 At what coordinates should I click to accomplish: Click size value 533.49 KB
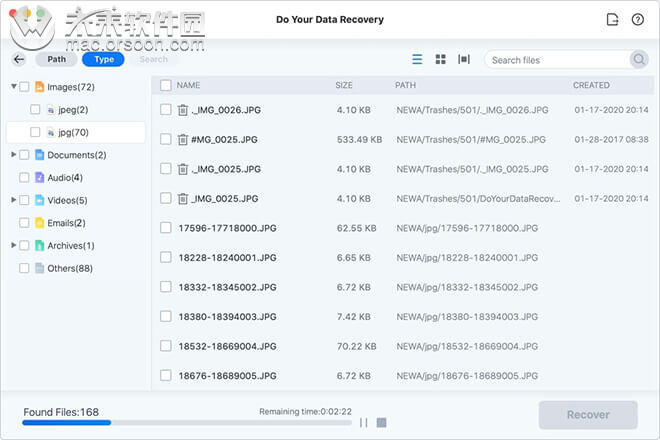tap(359, 139)
